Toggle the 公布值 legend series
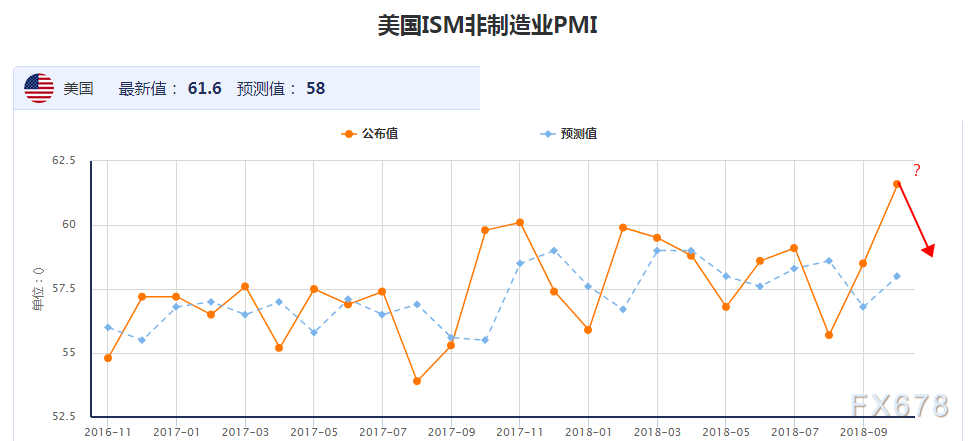979x441 pixels. tap(370, 134)
